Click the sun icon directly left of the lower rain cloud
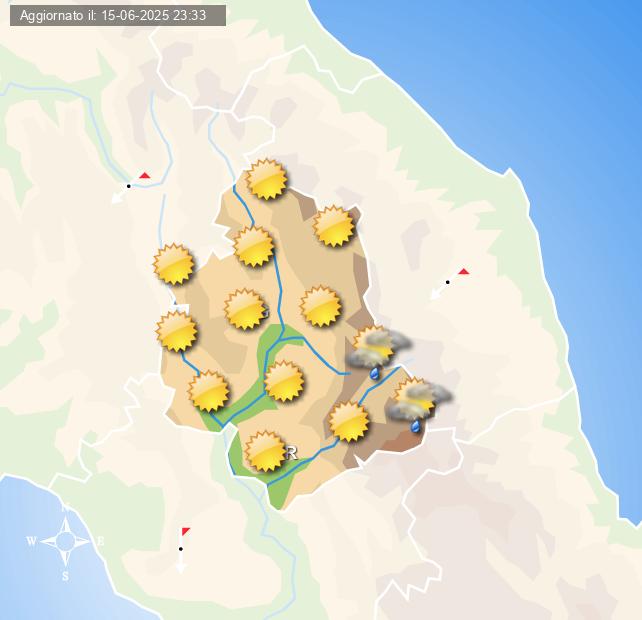 tap(349, 422)
